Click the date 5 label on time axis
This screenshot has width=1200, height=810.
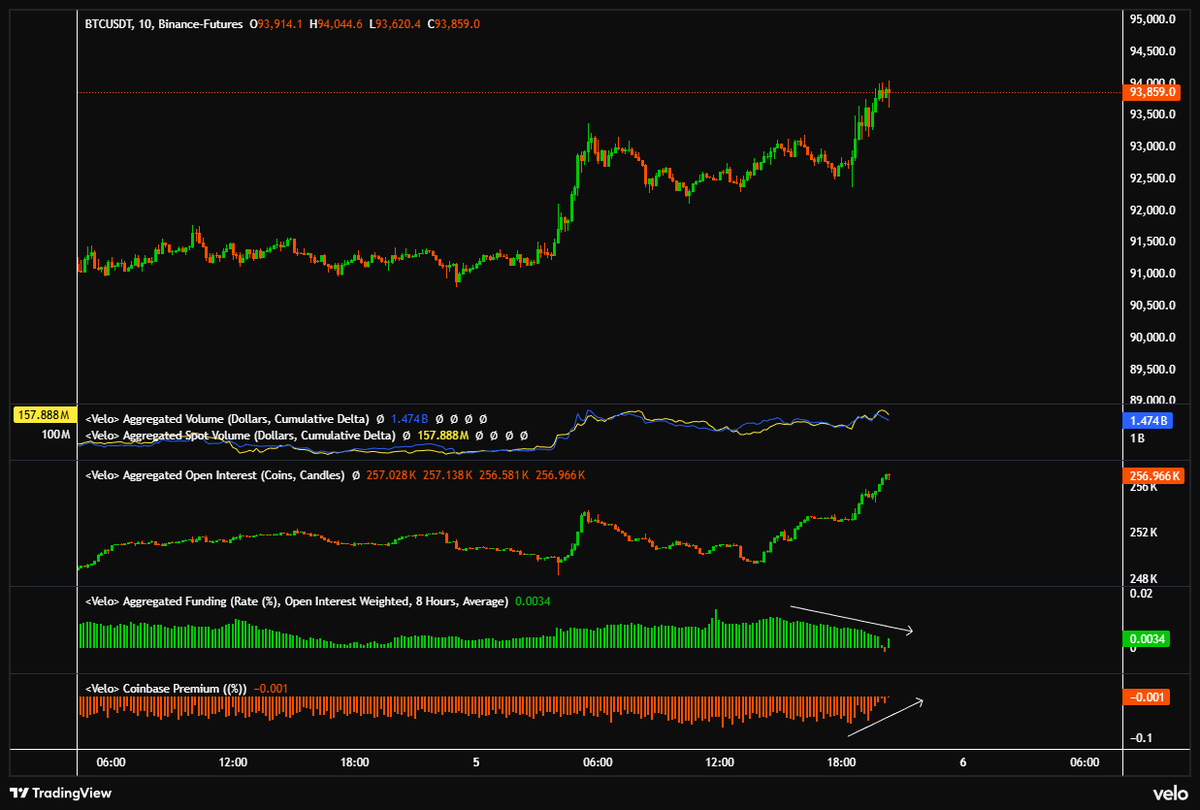pyautogui.click(x=476, y=762)
